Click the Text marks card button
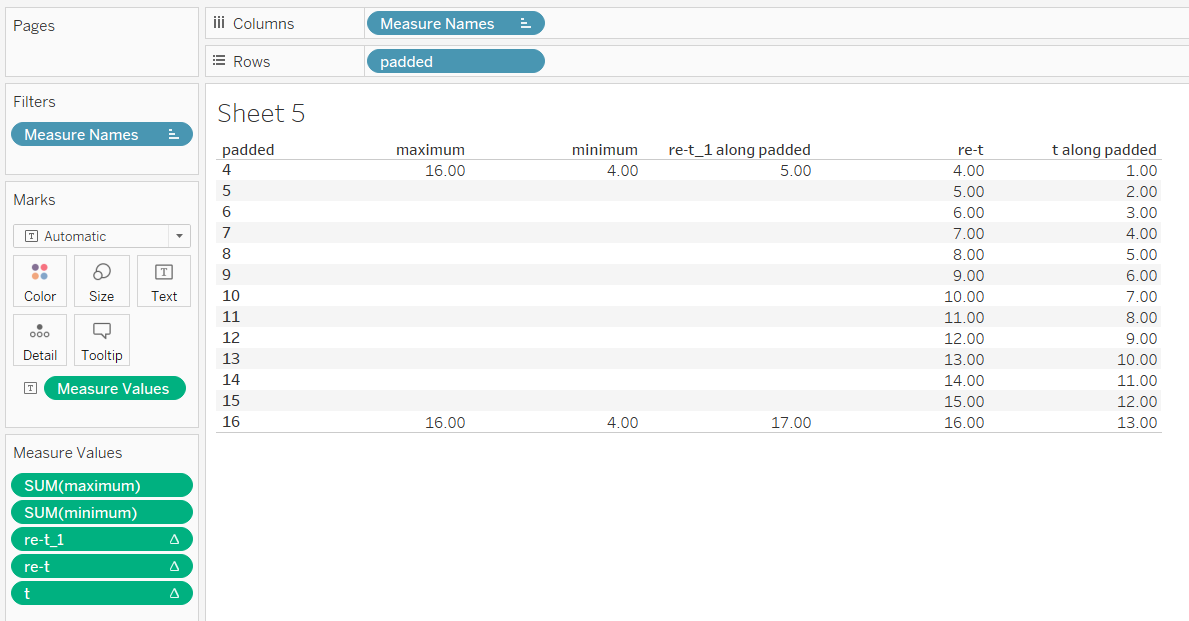The width and height of the screenshot is (1189, 621). (x=164, y=281)
